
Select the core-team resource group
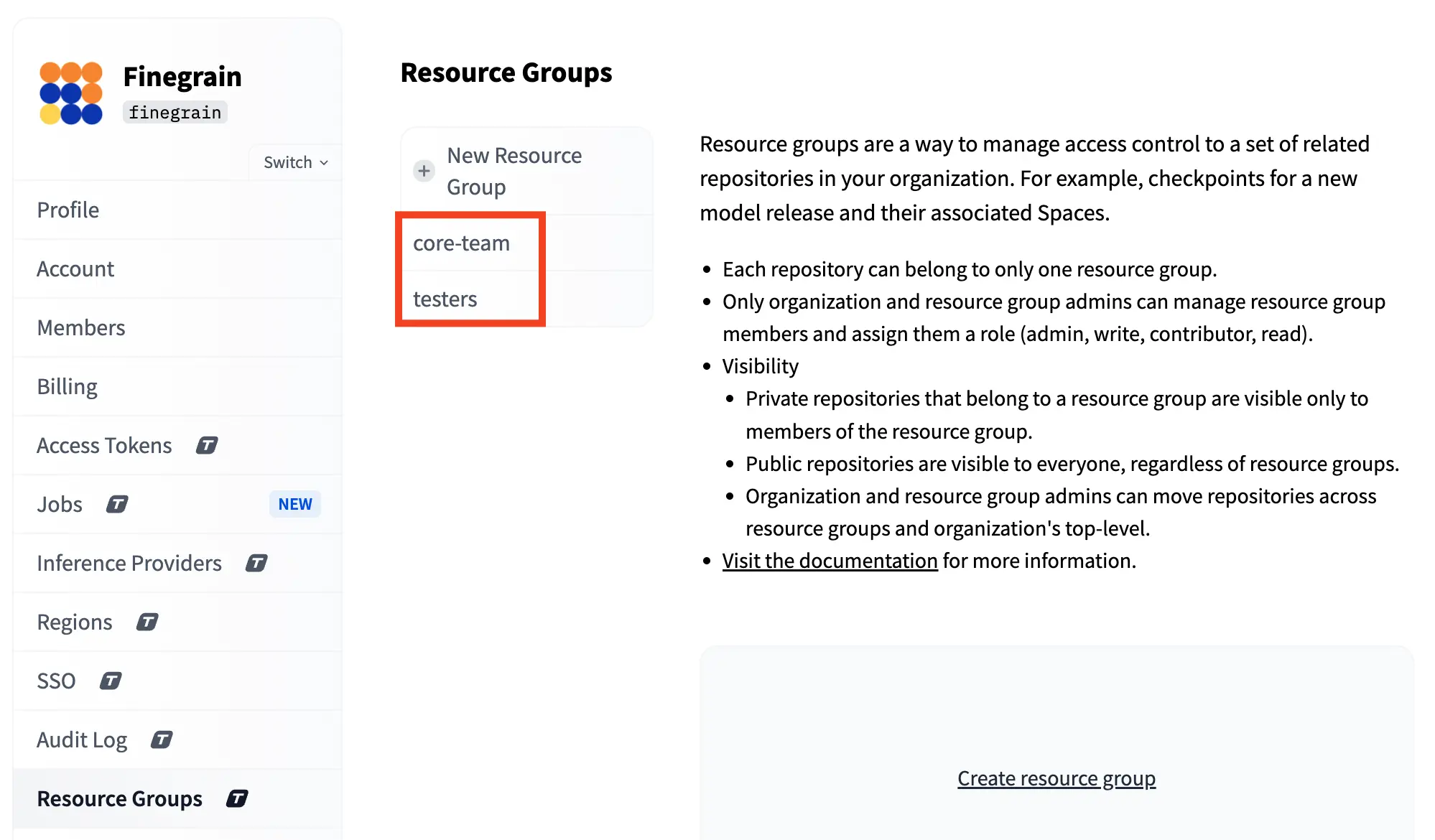(461, 243)
